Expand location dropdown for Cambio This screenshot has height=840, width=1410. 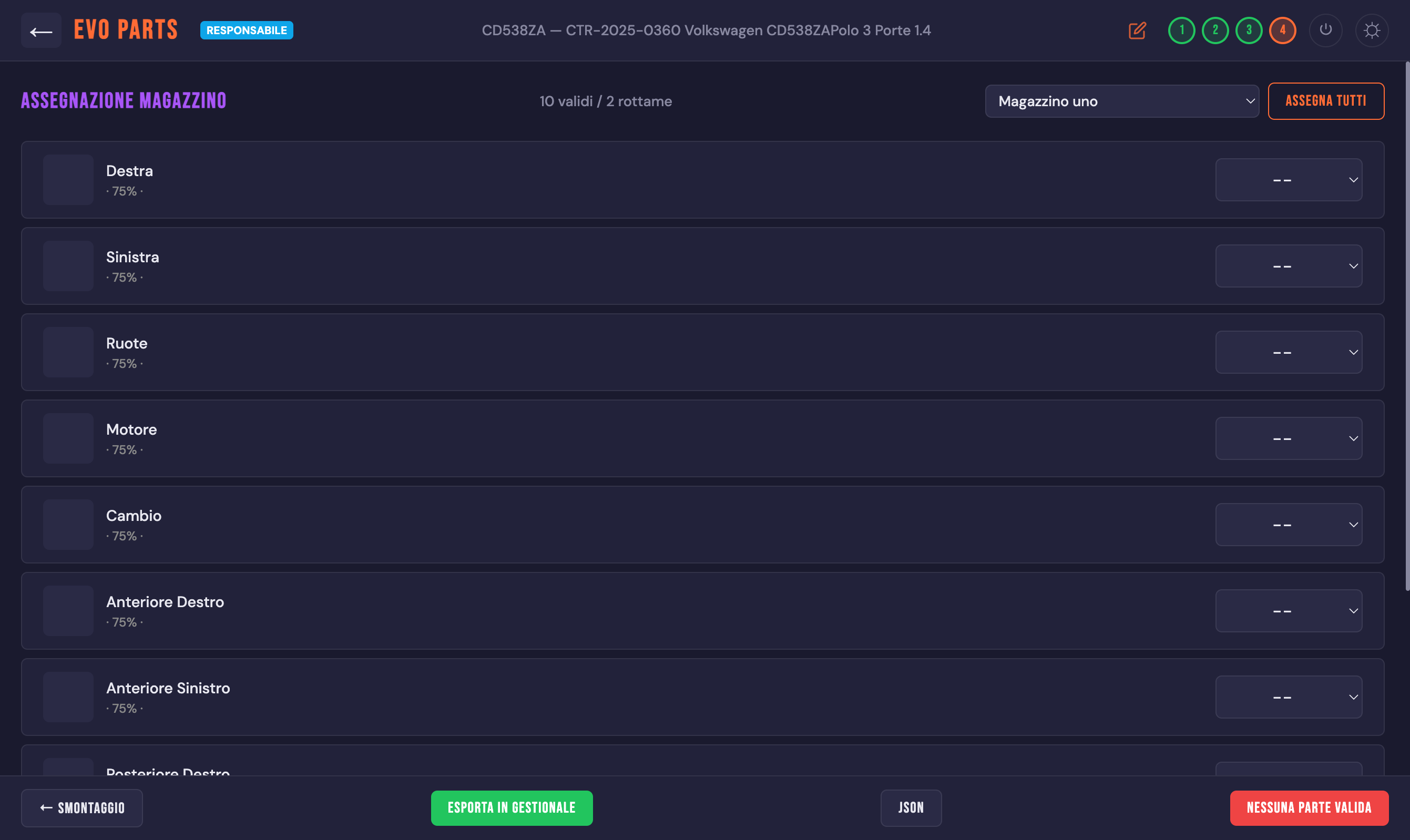click(1289, 525)
